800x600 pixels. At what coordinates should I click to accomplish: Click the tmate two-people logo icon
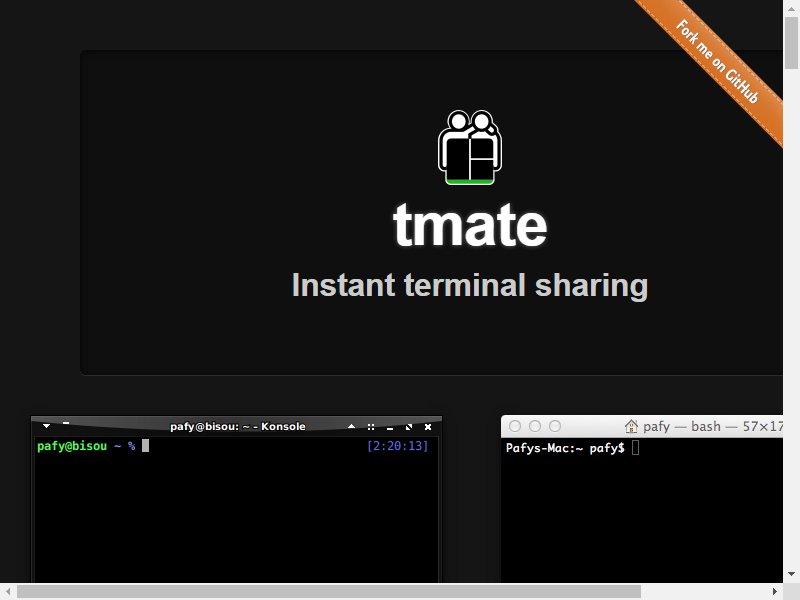470,147
